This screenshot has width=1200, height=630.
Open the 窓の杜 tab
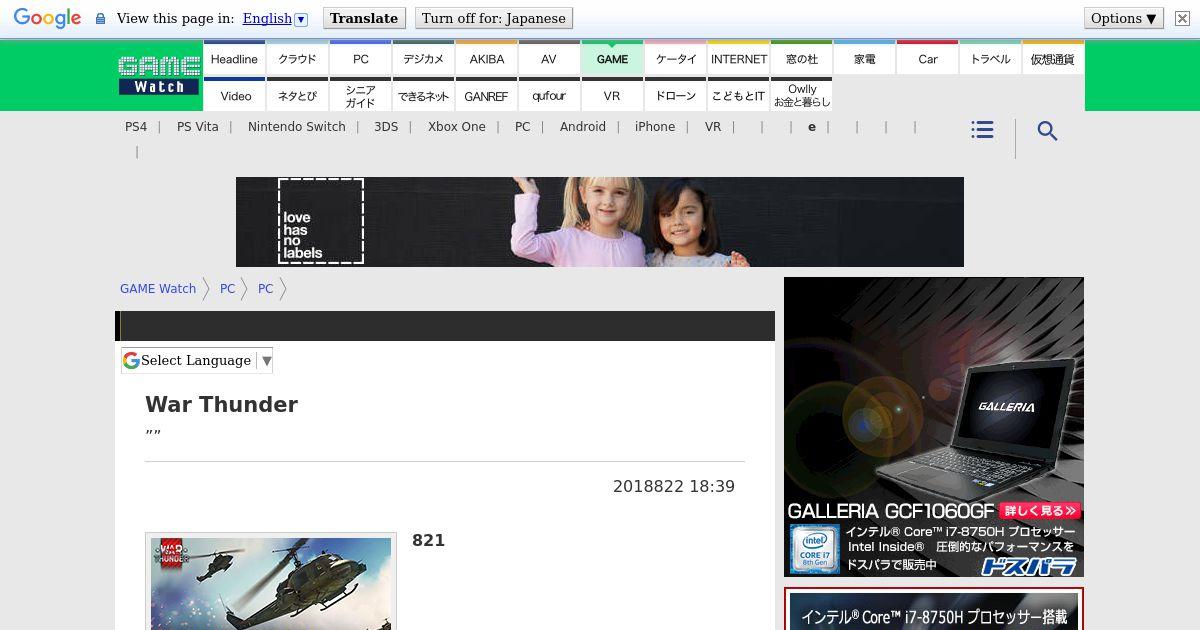(801, 59)
